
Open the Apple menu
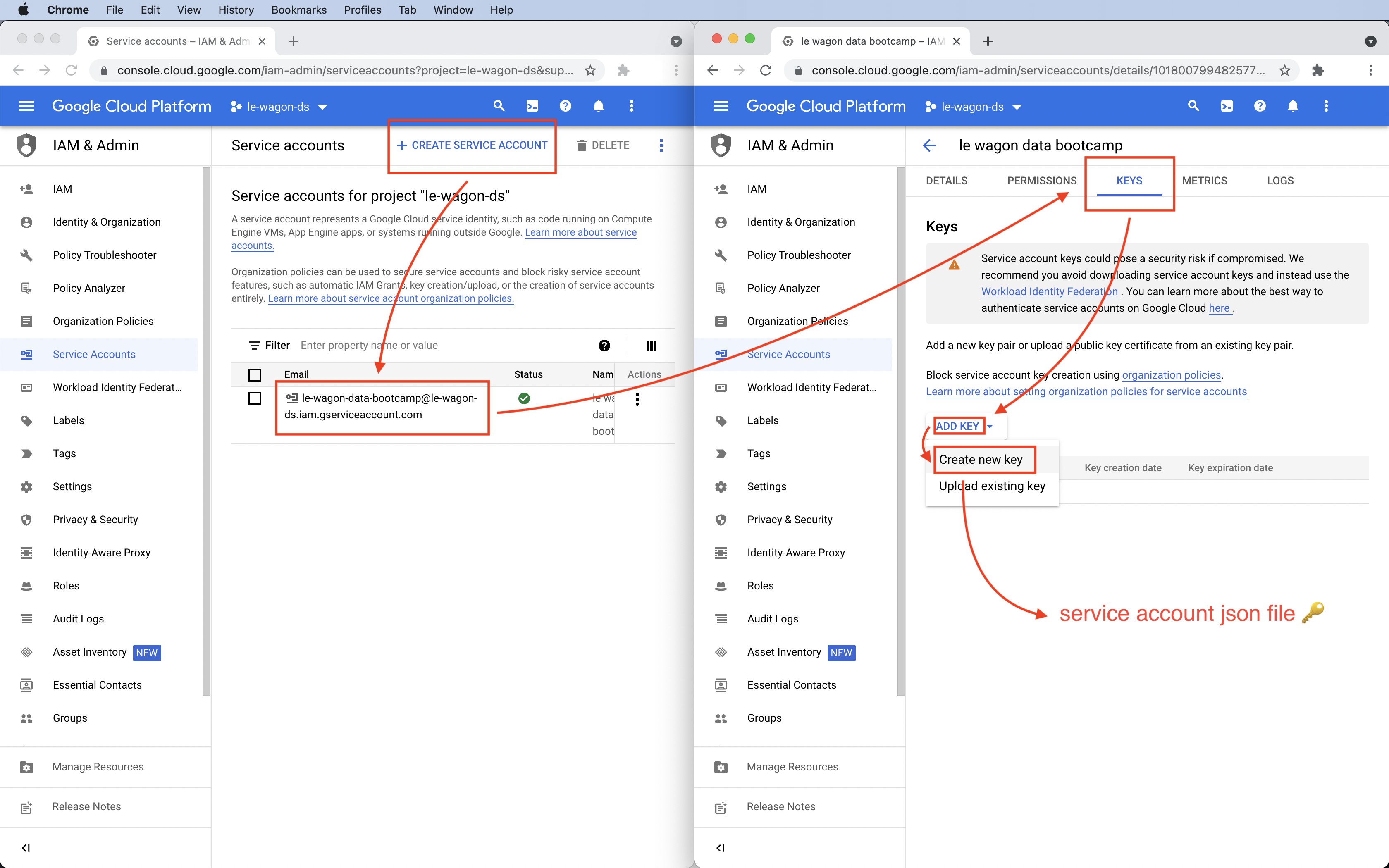coord(24,10)
